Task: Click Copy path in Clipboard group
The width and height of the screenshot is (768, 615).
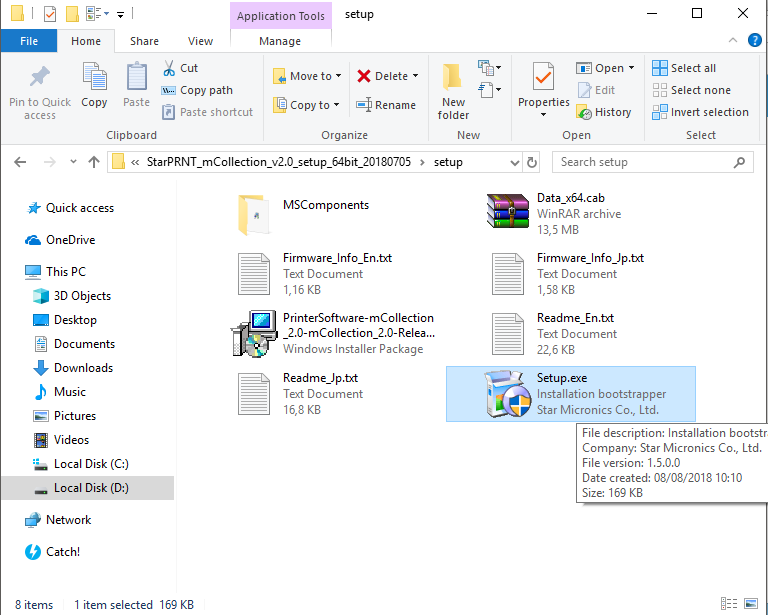Action: coord(197,90)
